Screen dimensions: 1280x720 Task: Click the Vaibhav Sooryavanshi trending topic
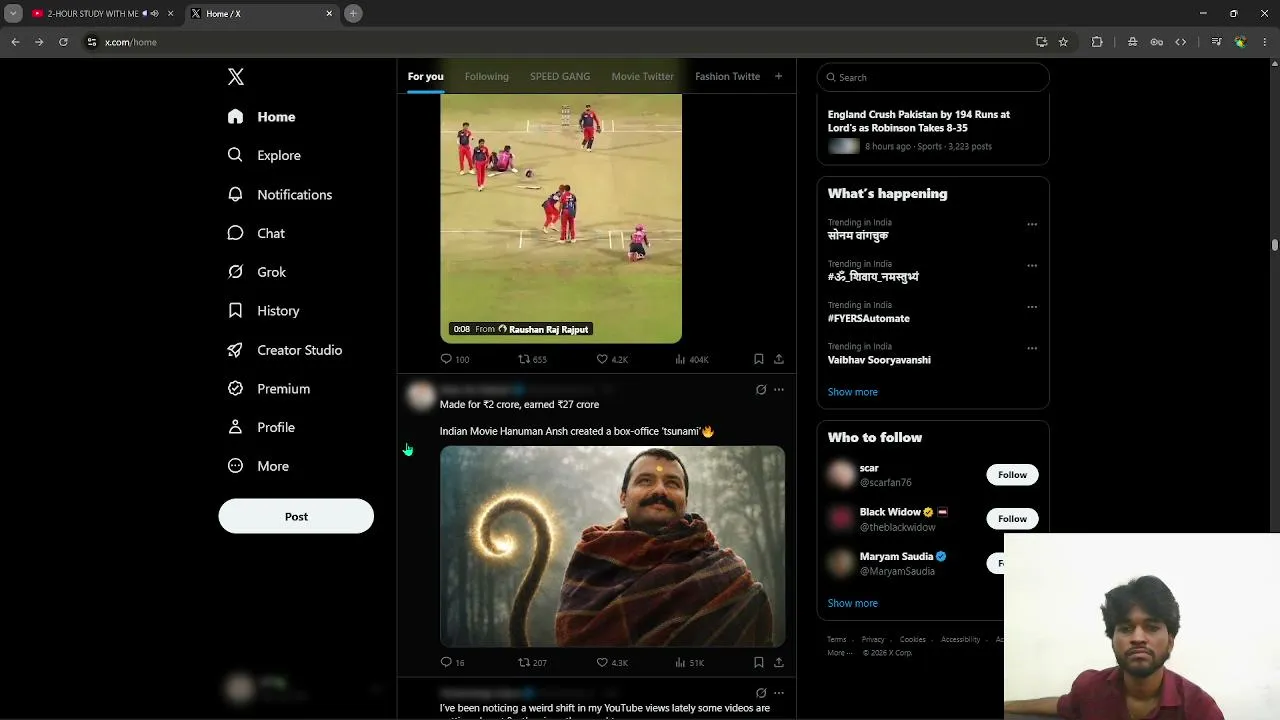tap(879, 360)
